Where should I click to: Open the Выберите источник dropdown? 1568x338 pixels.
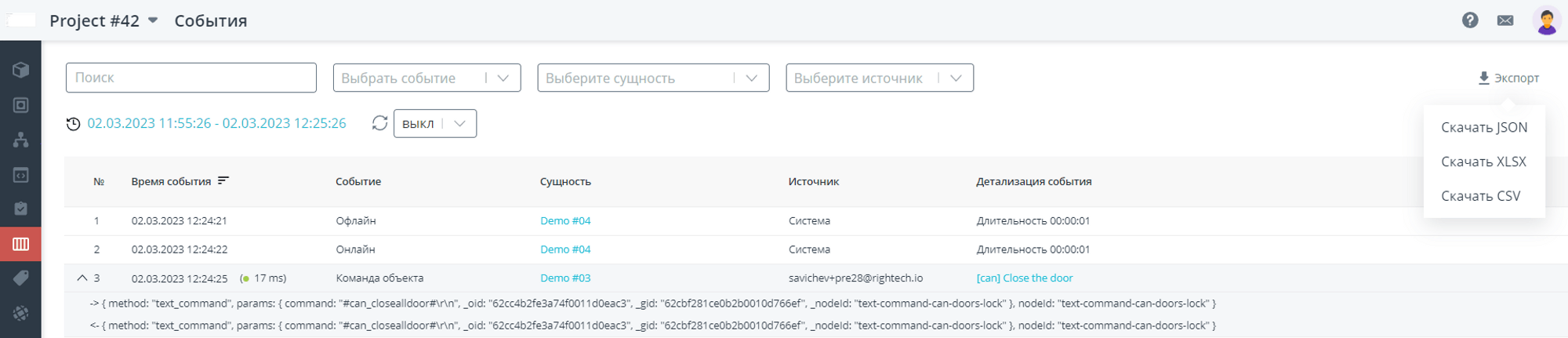(880, 78)
